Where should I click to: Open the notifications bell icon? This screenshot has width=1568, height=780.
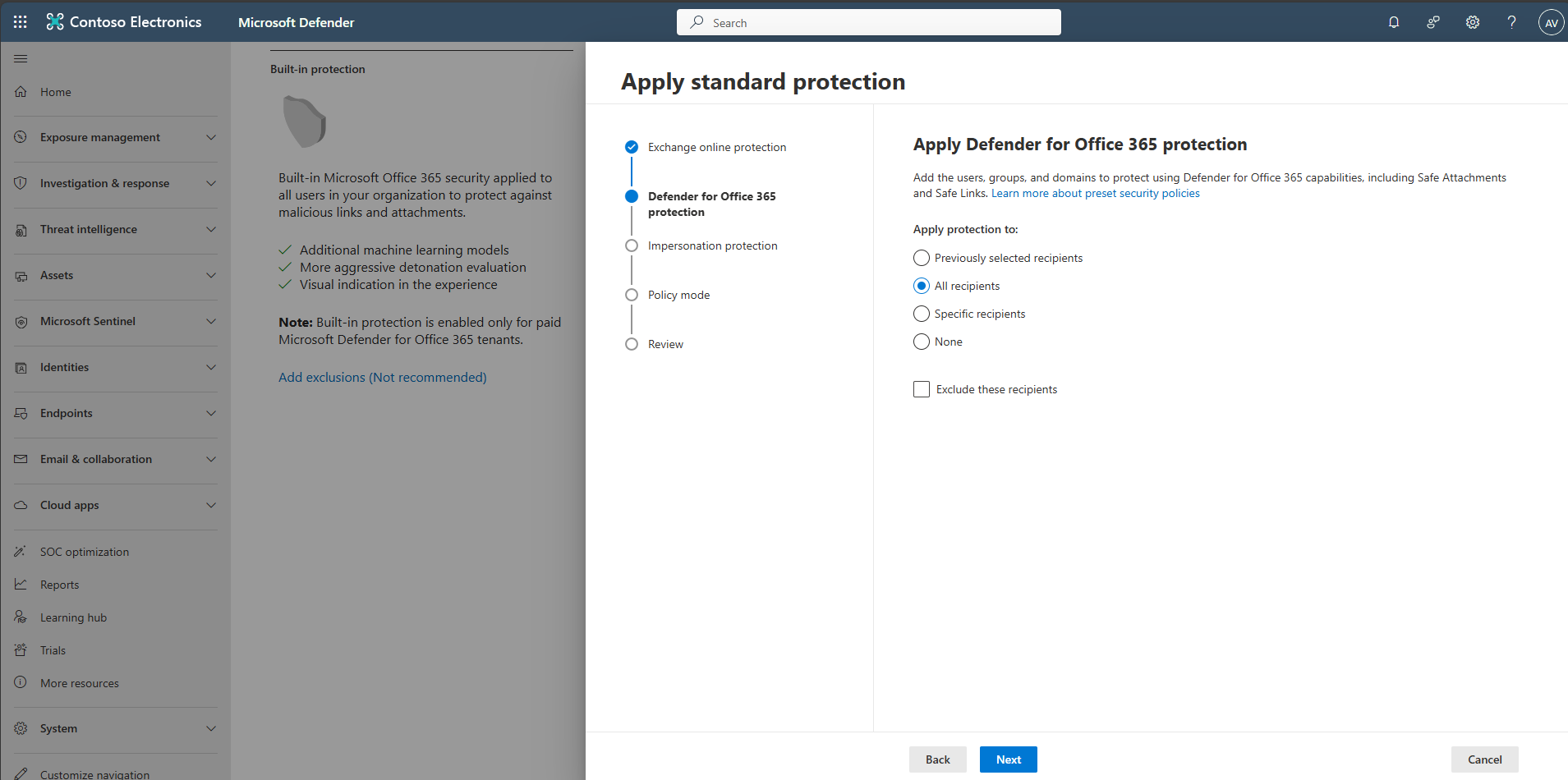[1394, 22]
